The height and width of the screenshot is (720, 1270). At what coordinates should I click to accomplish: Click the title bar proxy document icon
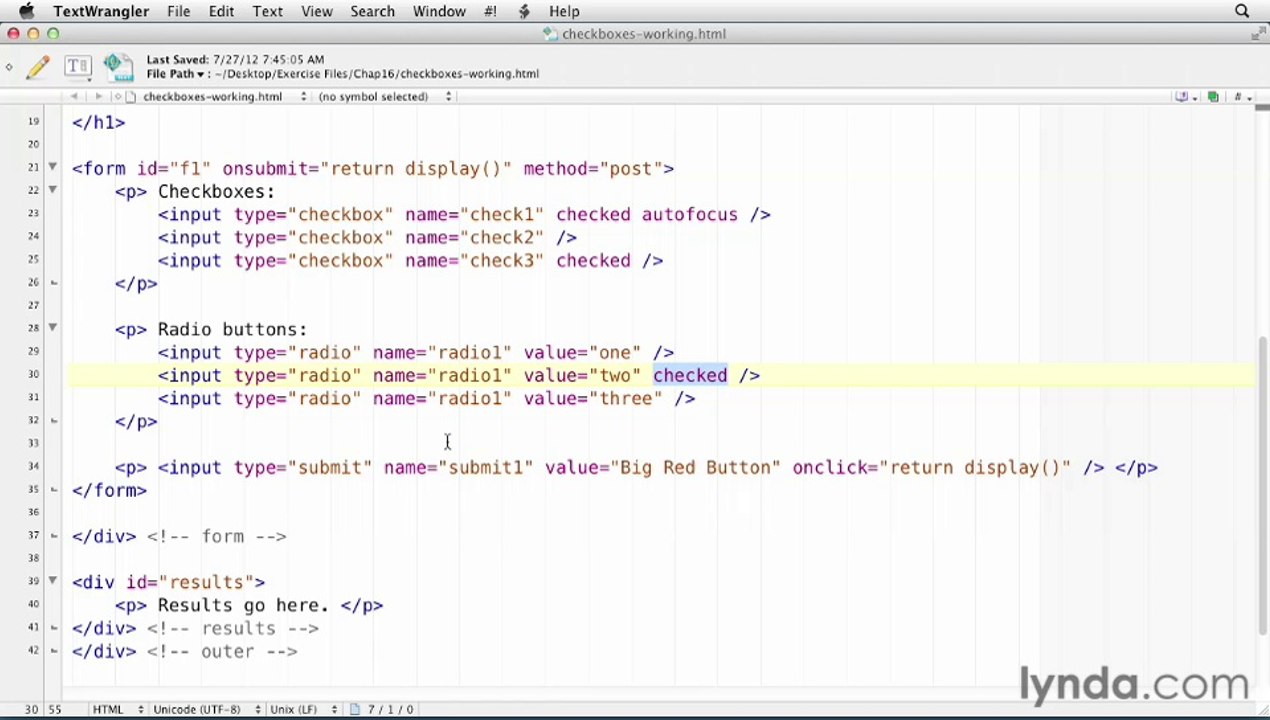pos(551,33)
